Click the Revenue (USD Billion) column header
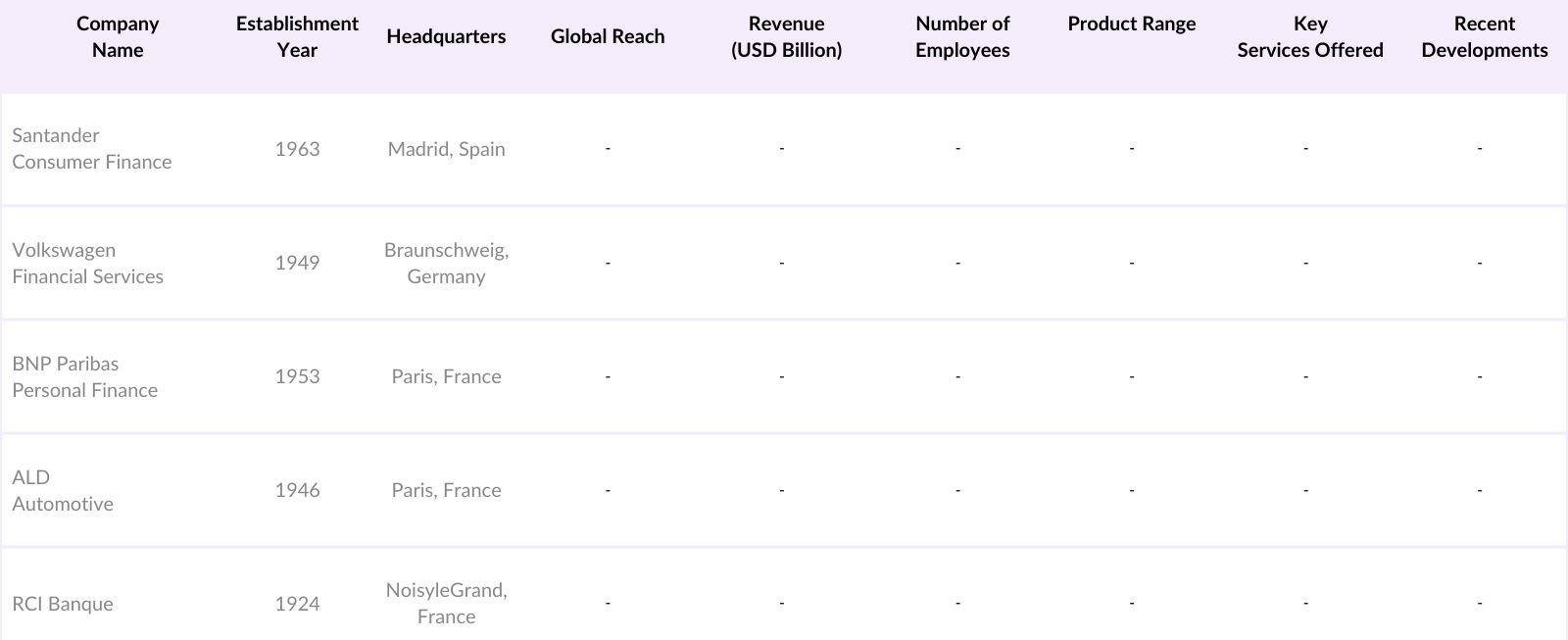Viewport: 1568px width, 640px height. (786, 37)
